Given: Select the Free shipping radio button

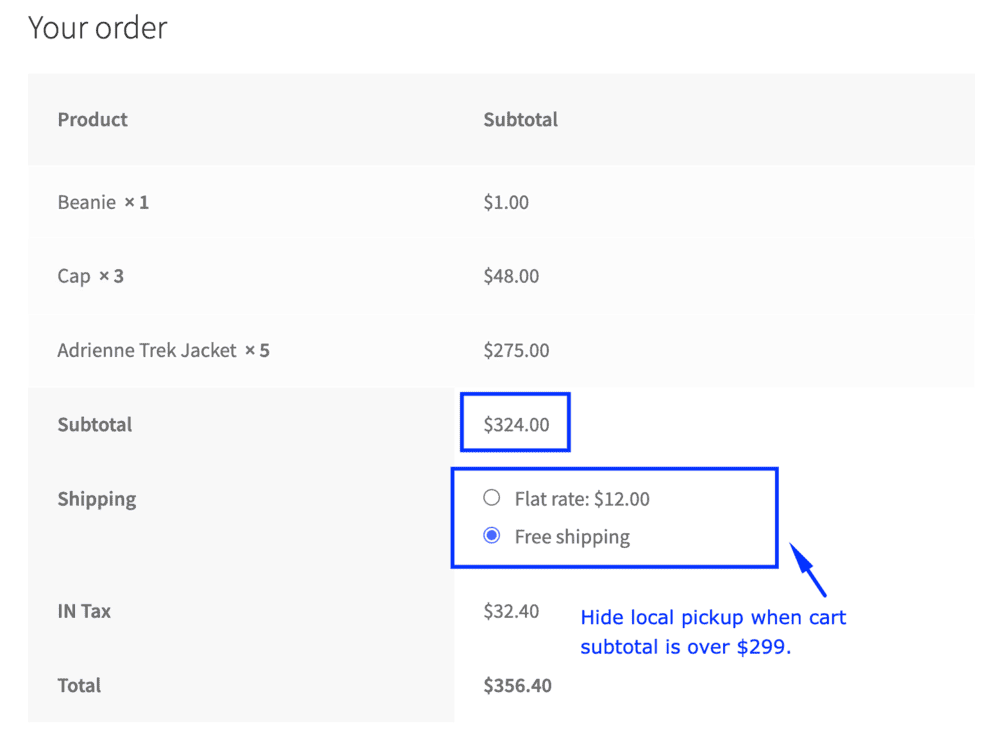Looking at the screenshot, I should pyautogui.click(x=491, y=536).
